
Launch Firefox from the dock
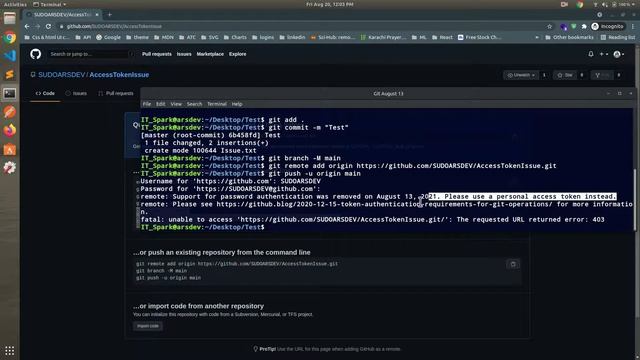9,130
